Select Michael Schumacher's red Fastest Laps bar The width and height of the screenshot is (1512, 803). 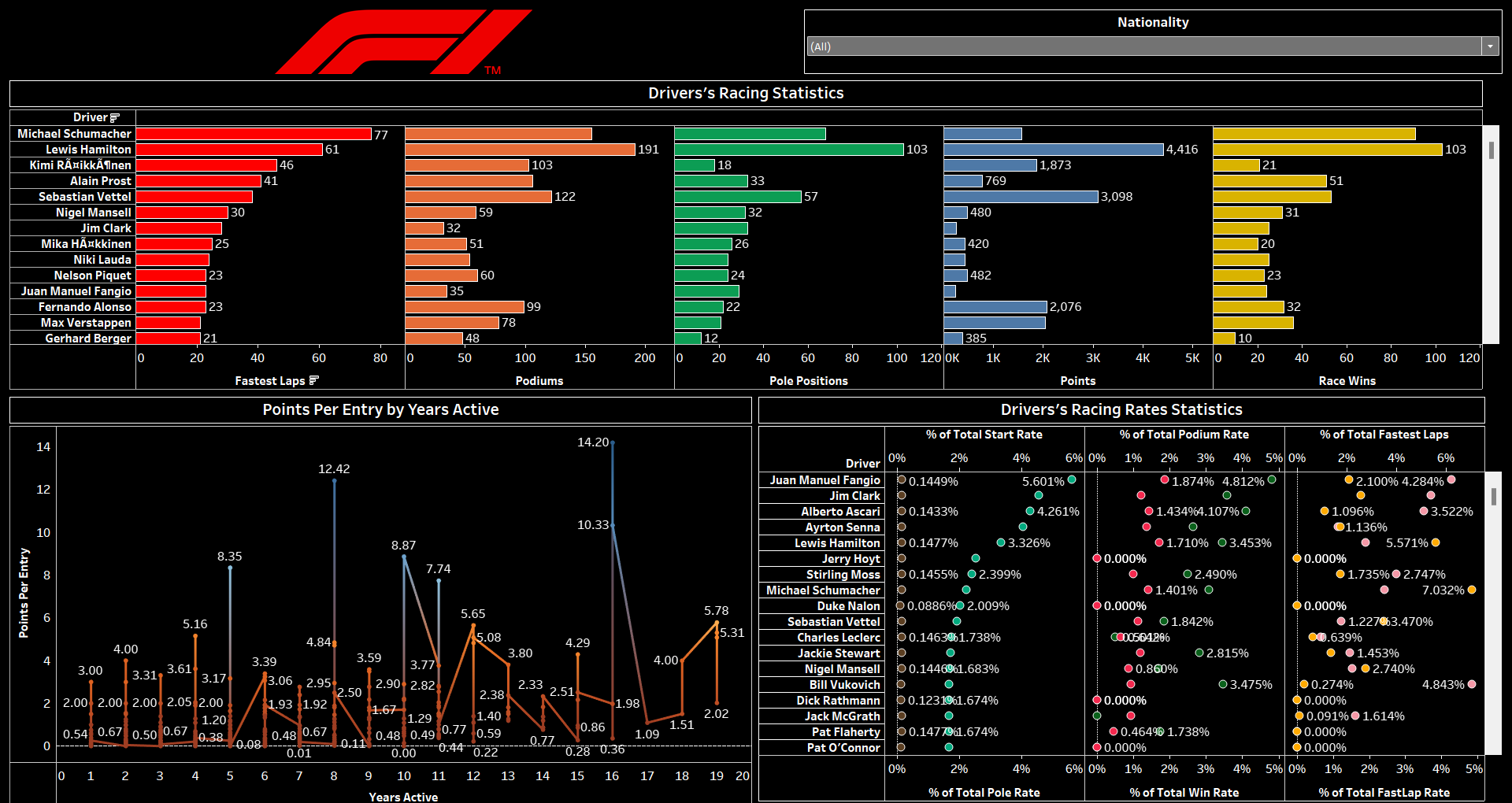coord(253,134)
